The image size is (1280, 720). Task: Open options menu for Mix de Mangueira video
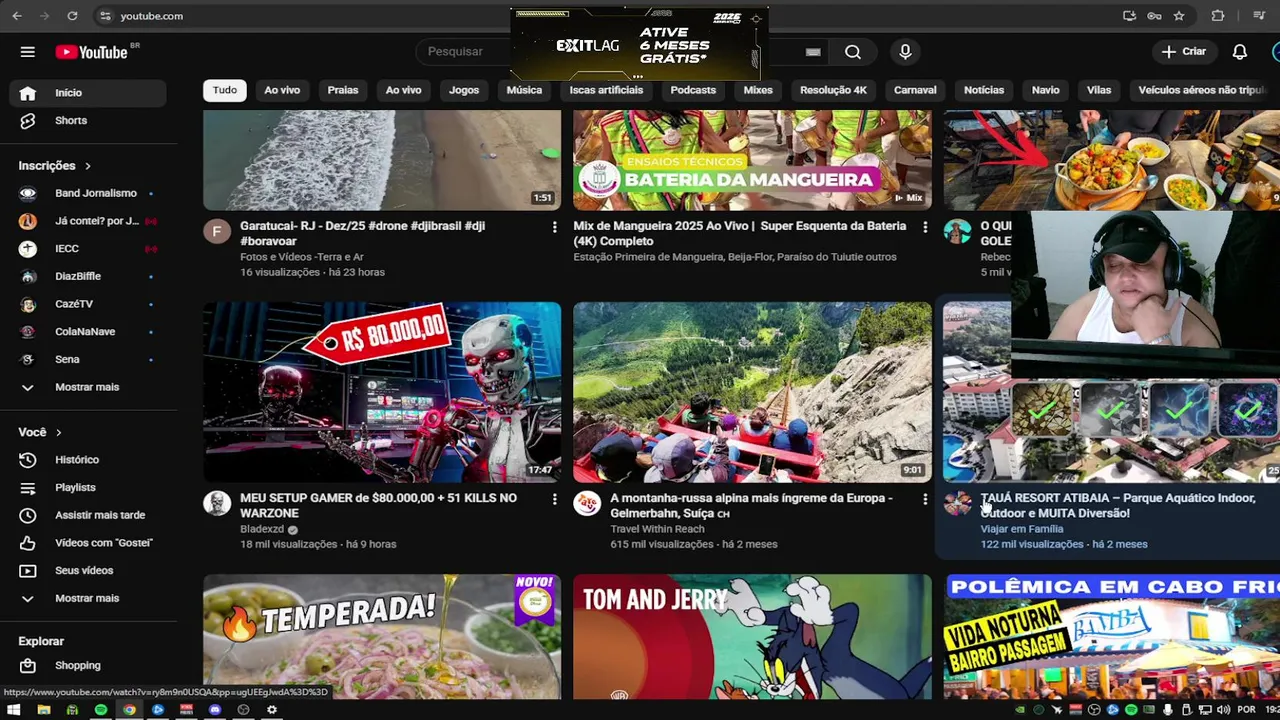click(x=924, y=227)
